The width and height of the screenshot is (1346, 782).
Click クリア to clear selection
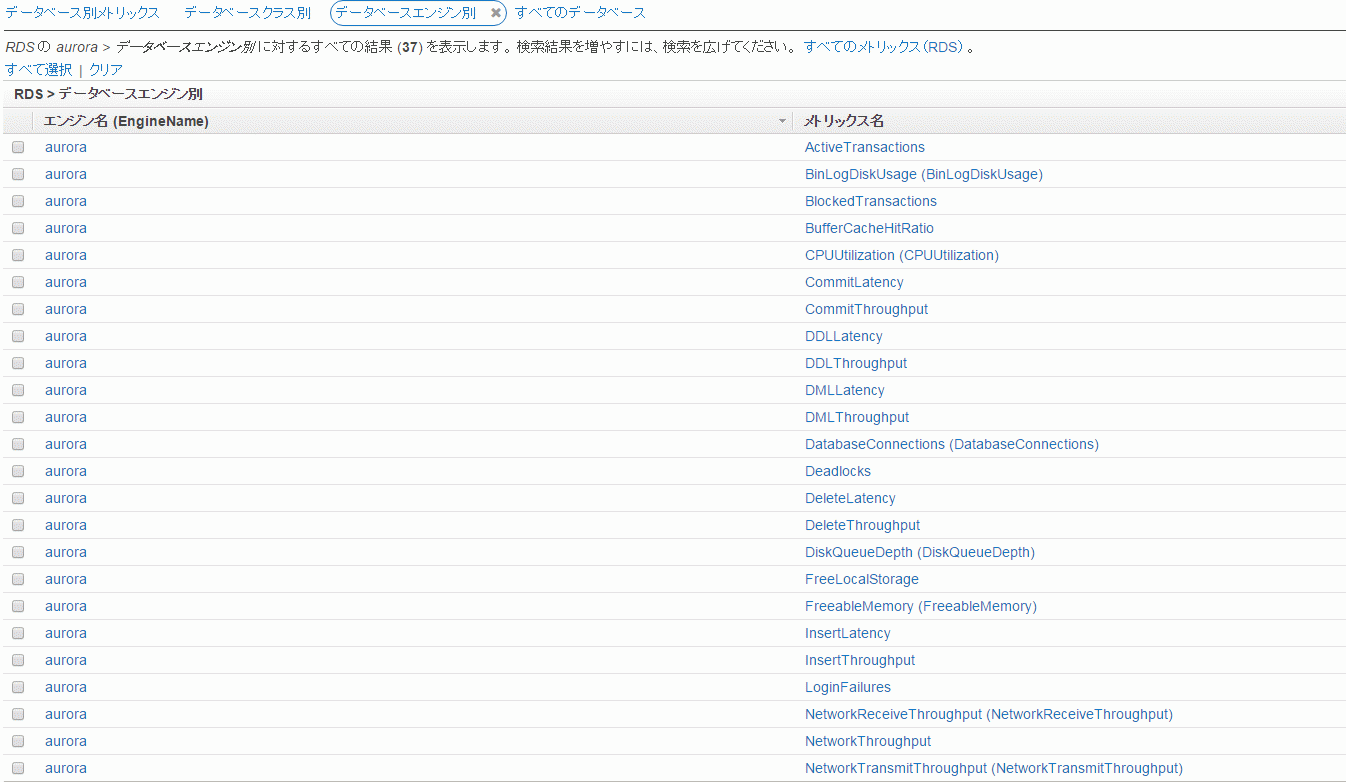tap(106, 69)
